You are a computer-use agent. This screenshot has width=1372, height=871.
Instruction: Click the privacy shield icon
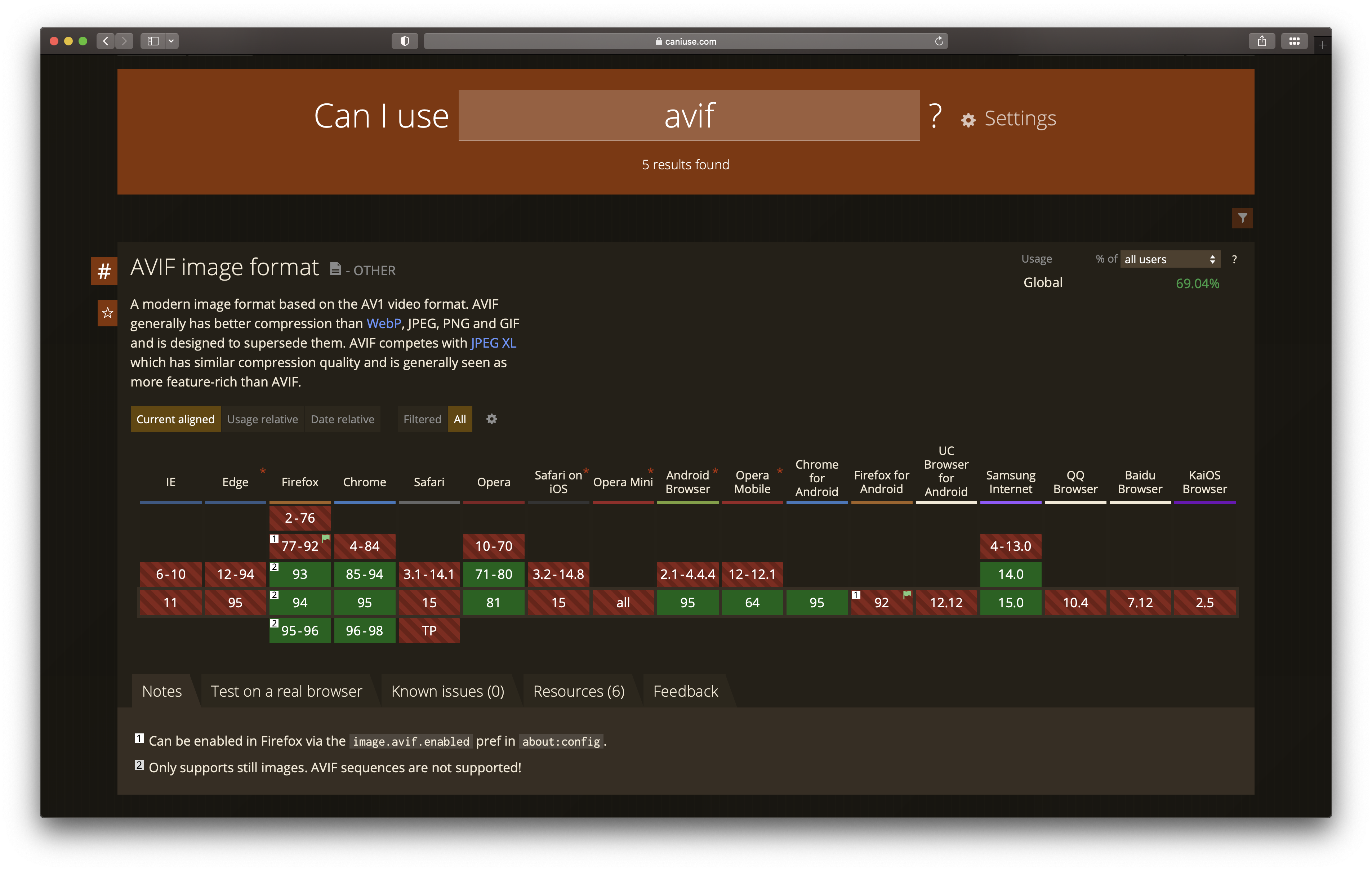(405, 41)
